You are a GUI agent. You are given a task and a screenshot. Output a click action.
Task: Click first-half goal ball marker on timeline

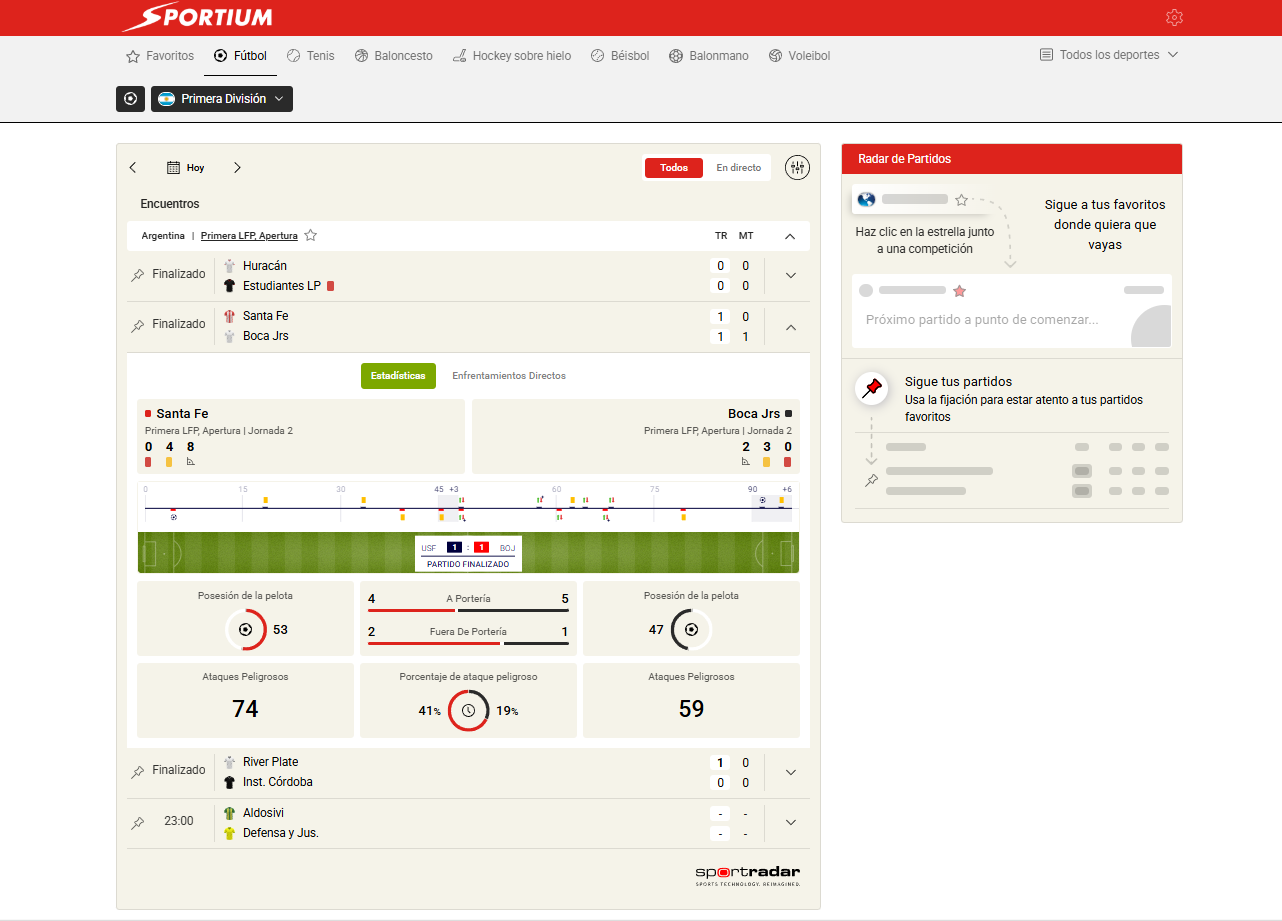point(174,517)
